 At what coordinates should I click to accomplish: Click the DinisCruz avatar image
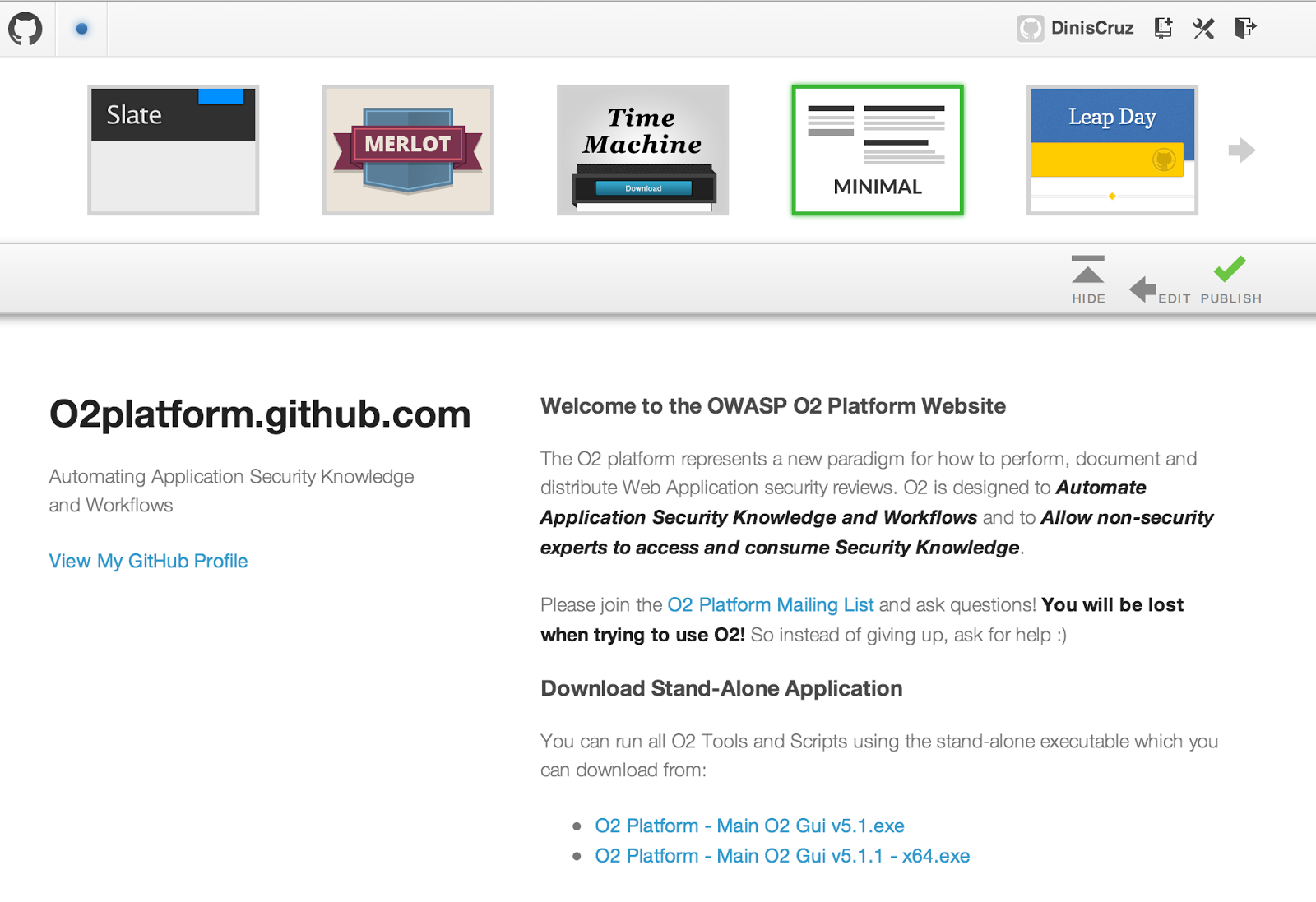(x=1030, y=29)
